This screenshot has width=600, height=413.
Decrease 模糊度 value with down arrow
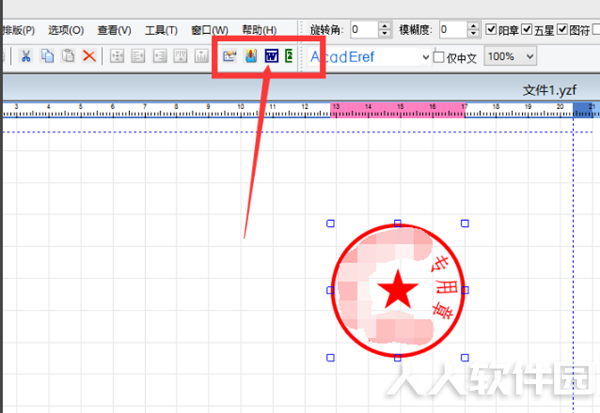[473, 33]
